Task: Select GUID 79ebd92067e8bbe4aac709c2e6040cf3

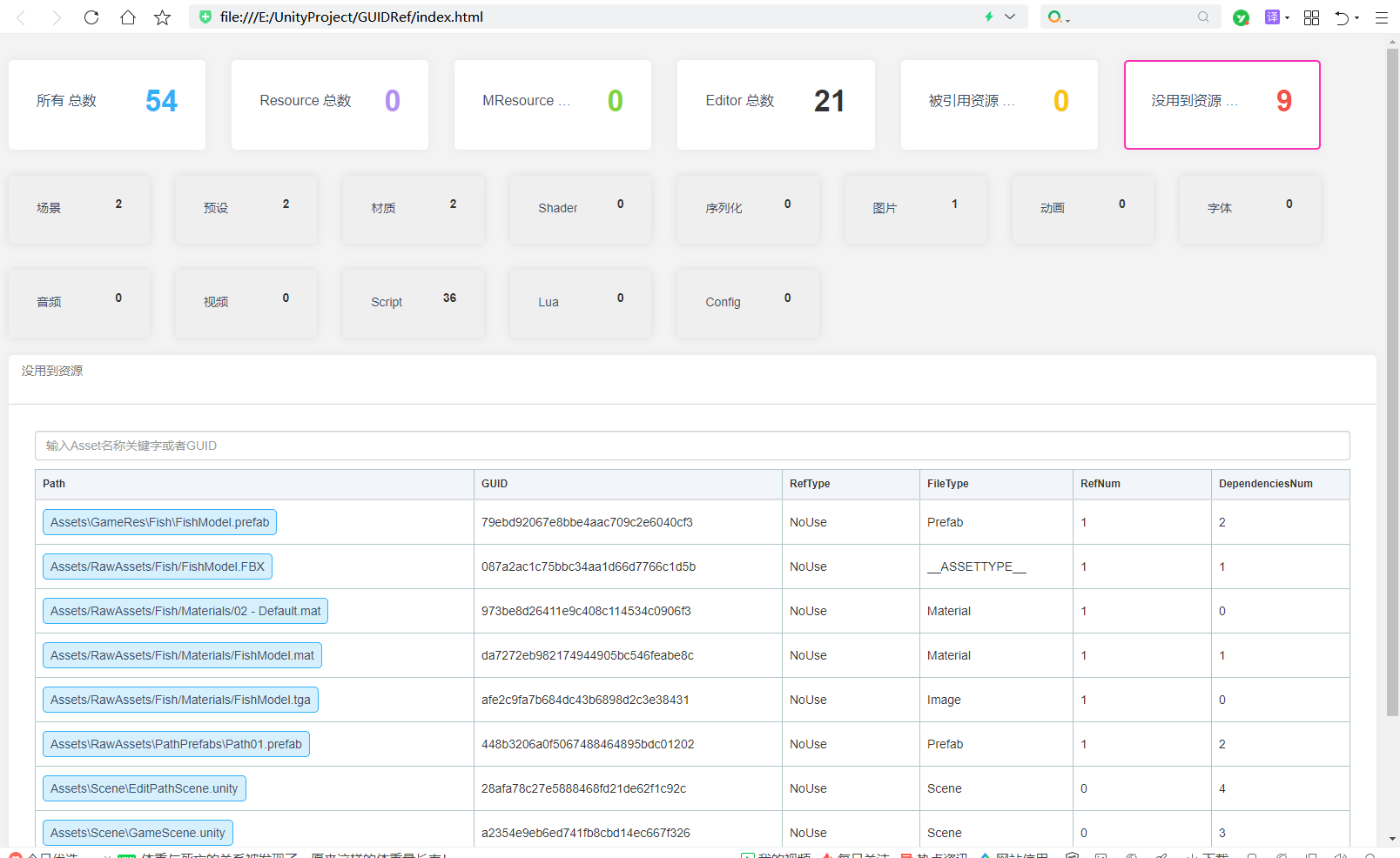Action: point(587,522)
